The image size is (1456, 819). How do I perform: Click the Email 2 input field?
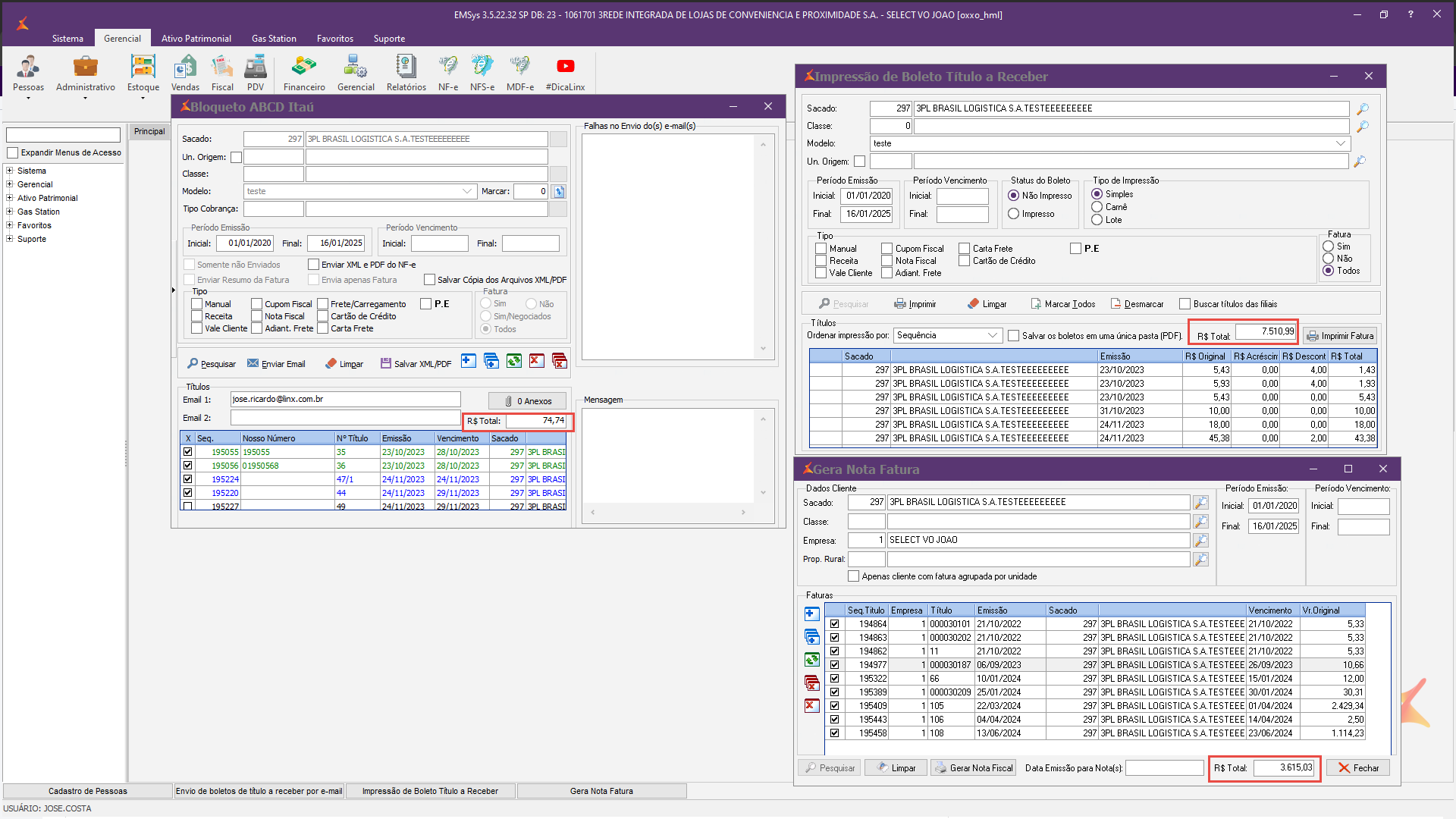(x=345, y=418)
